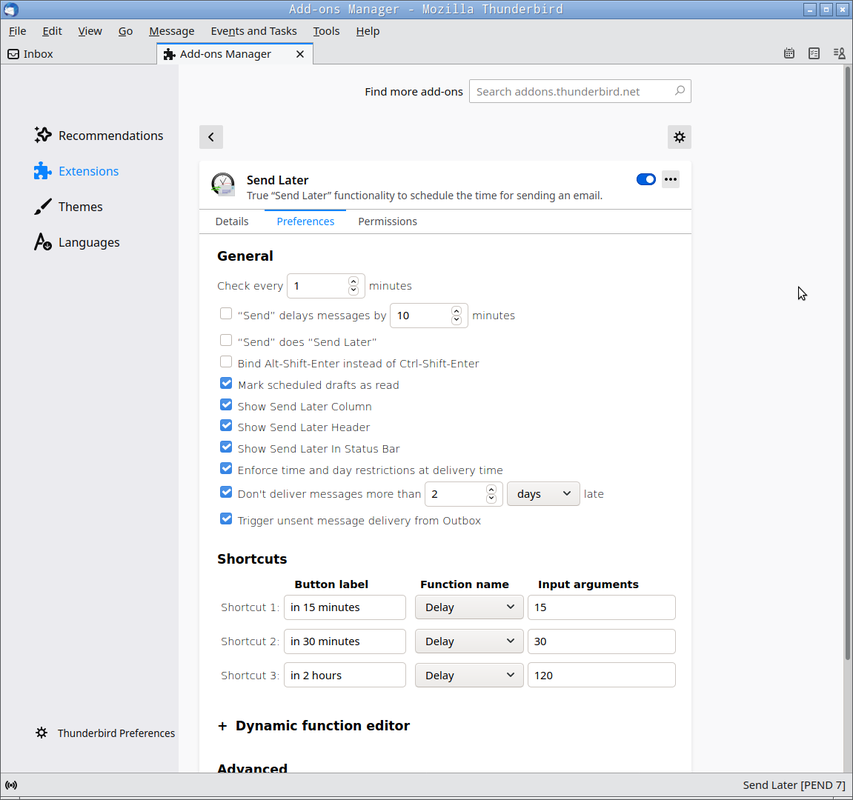Uncheck Mark scheduled drafts as read
Screen dimensions: 853x800
[226, 383]
